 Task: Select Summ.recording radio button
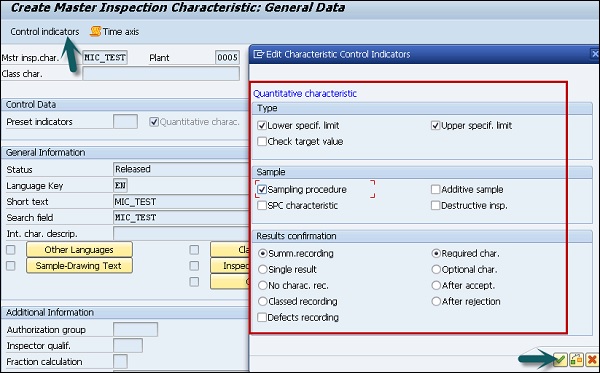click(x=262, y=253)
